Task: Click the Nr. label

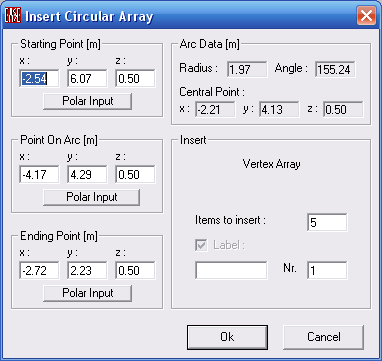Action: tap(290, 268)
